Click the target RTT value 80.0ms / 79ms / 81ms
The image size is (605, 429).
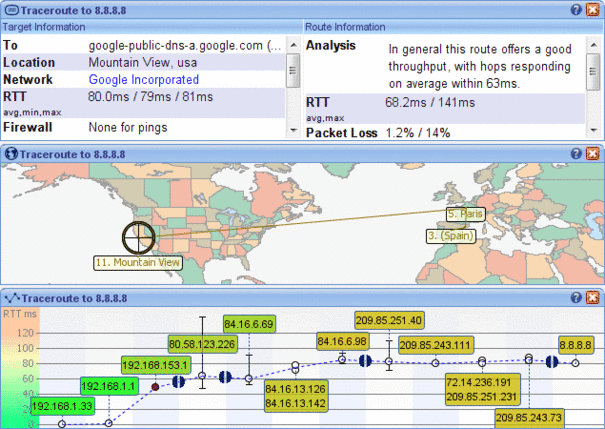point(150,96)
